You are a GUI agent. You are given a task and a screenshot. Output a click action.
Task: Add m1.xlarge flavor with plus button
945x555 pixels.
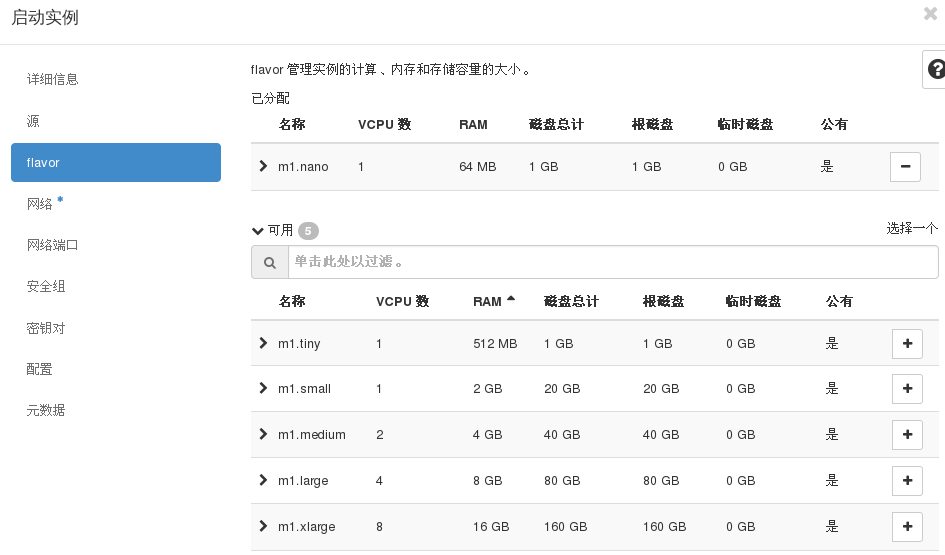click(x=907, y=527)
